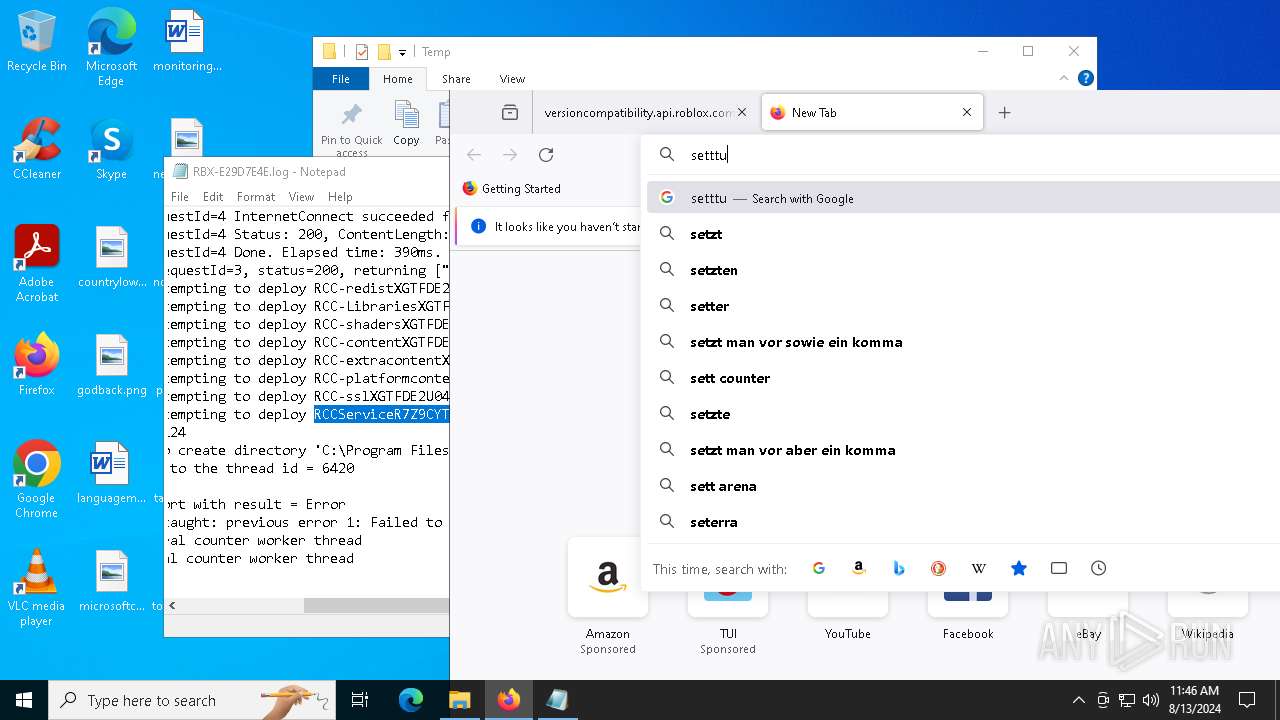Click the Firefox reload button

point(546,155)
